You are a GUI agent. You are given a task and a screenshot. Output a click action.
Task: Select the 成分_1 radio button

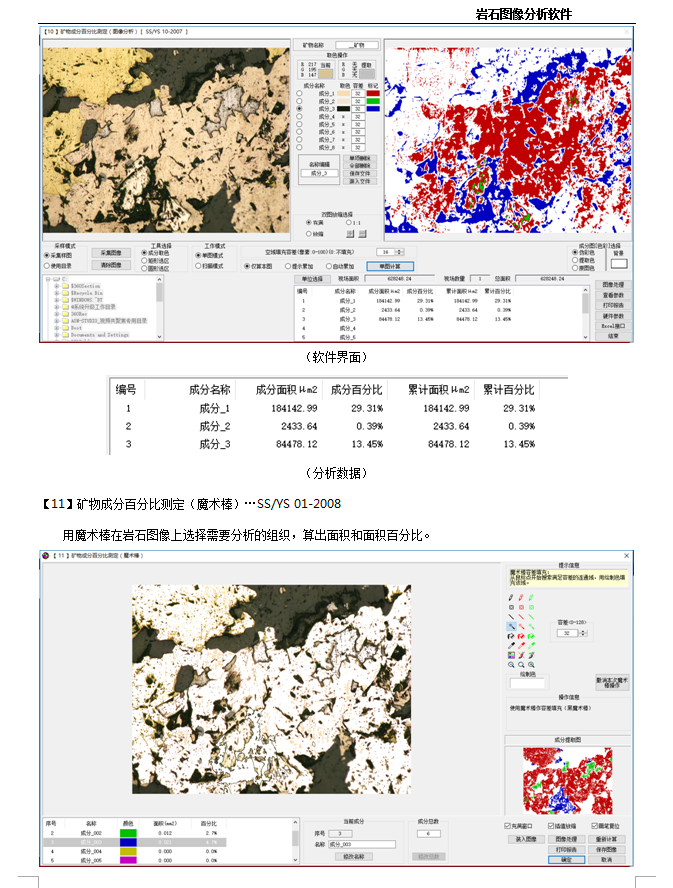[x=300, y=93]
